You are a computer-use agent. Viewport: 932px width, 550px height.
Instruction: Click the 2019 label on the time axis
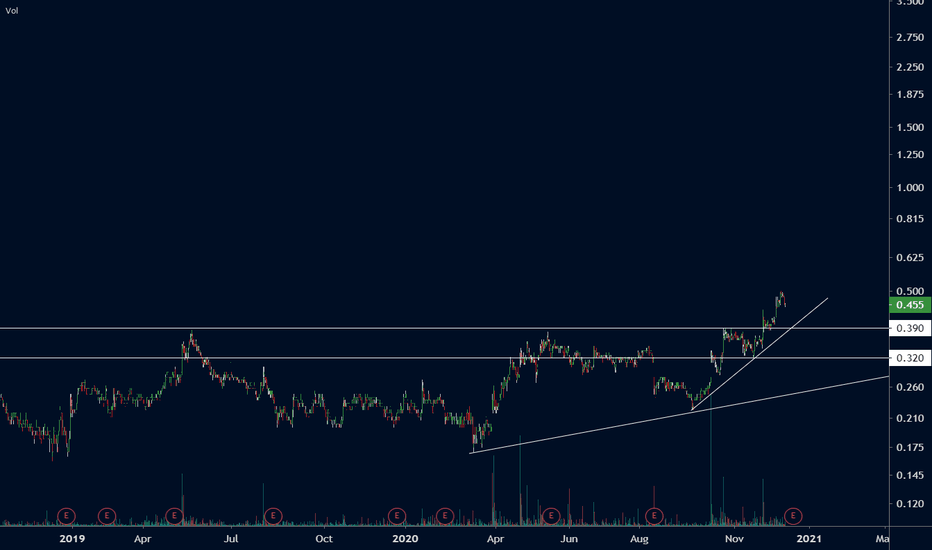tap(72, 539)
